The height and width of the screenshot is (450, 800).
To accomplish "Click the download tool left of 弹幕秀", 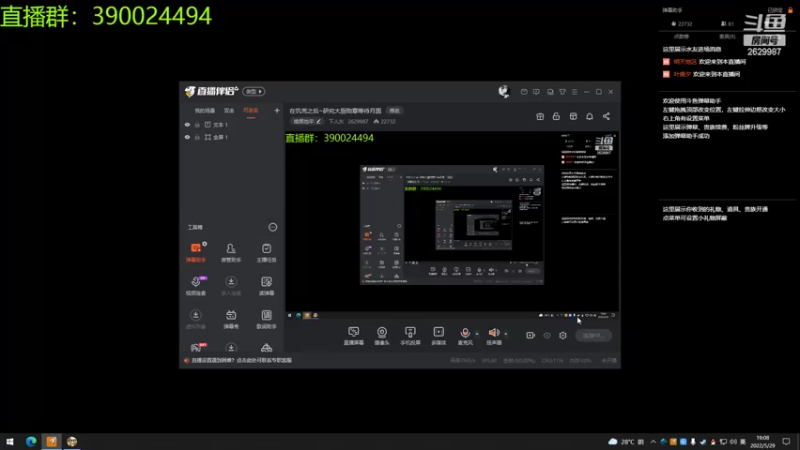I will 195,319.
